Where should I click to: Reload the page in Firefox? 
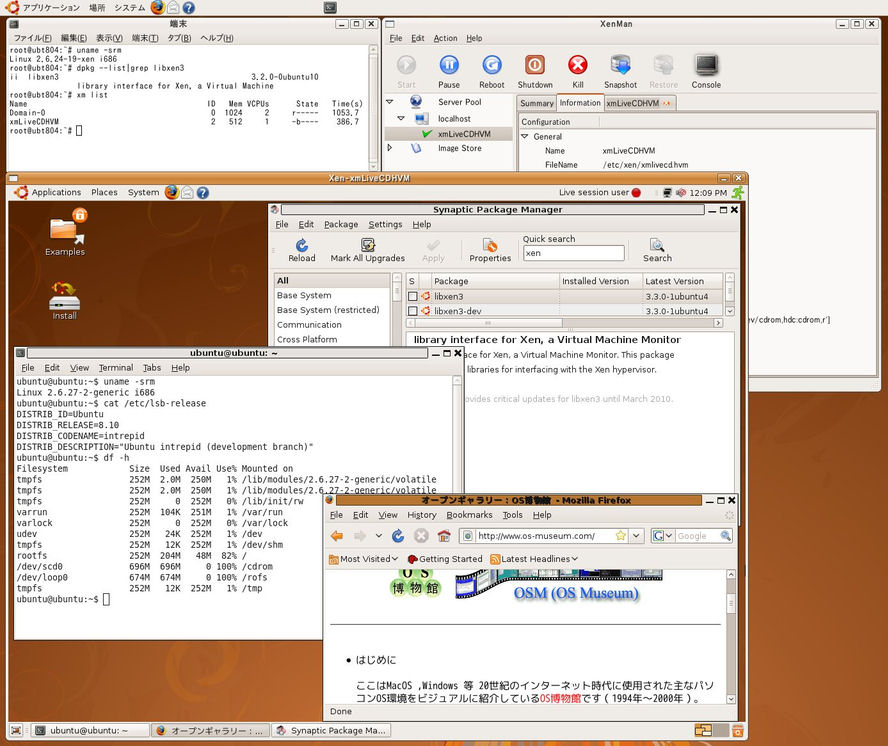pyautogui.click(x=398, y=536)
